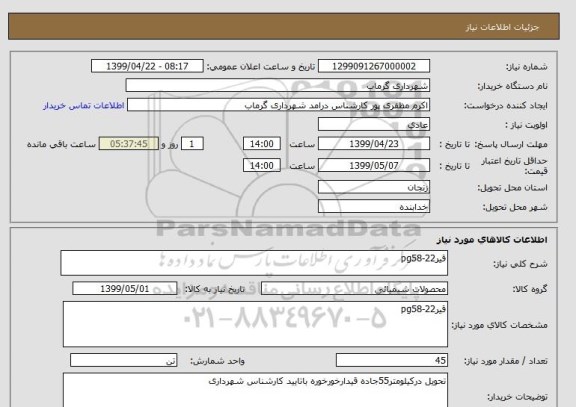Click the label واحد شمارش
Viewport: 576px width, 407px height.
click(x=217, y=361)
